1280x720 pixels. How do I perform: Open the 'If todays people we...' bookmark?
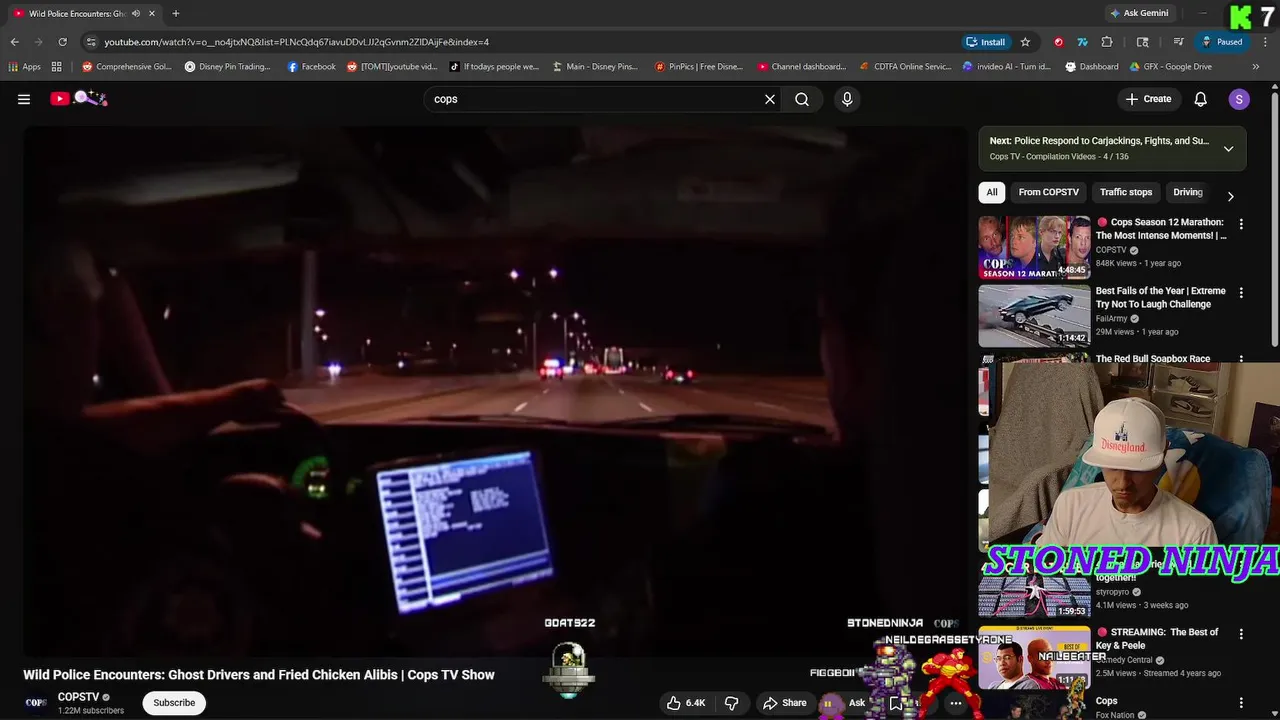[x=494, y=67]
